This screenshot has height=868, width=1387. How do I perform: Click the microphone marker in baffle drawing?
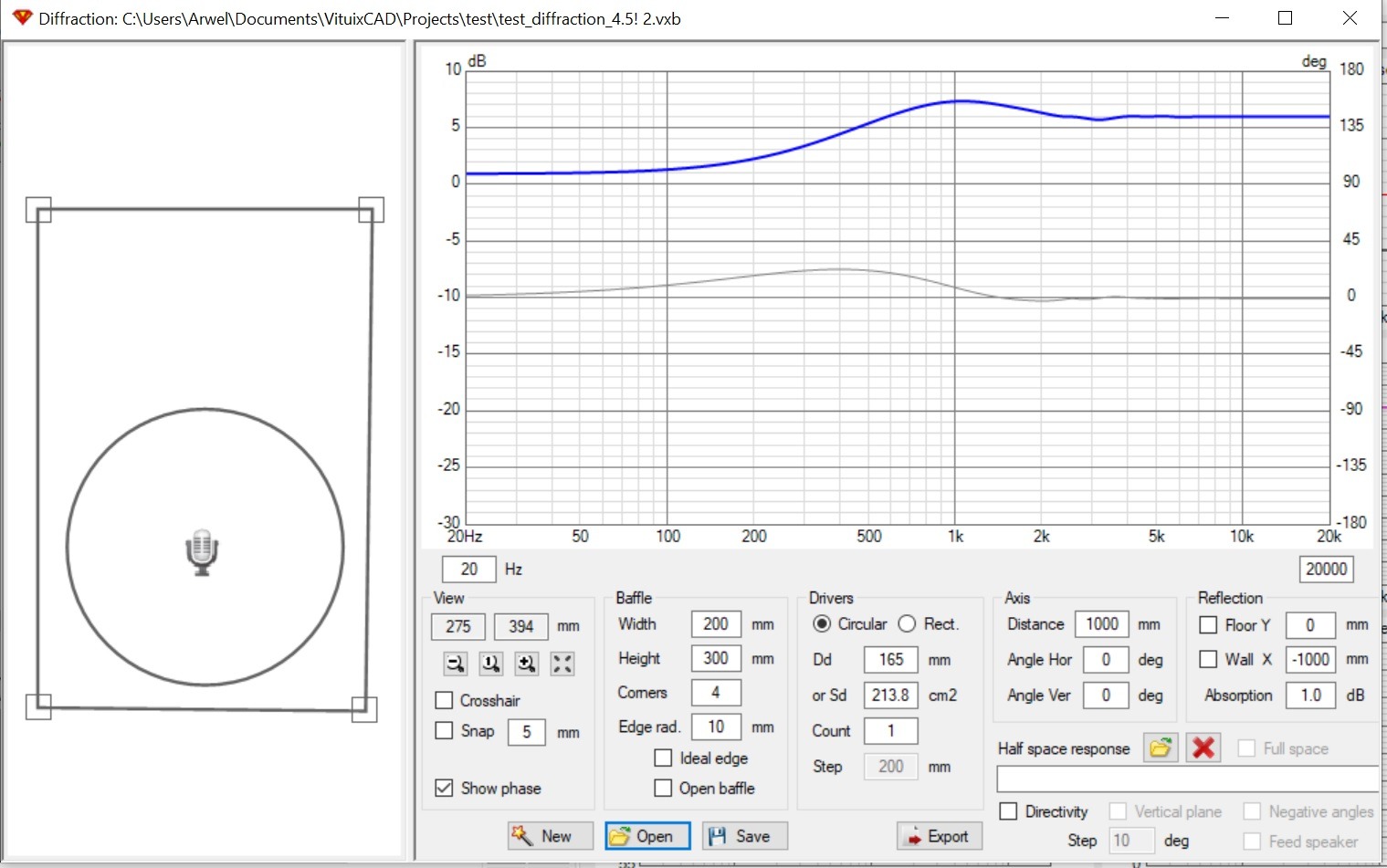(203, 552)
